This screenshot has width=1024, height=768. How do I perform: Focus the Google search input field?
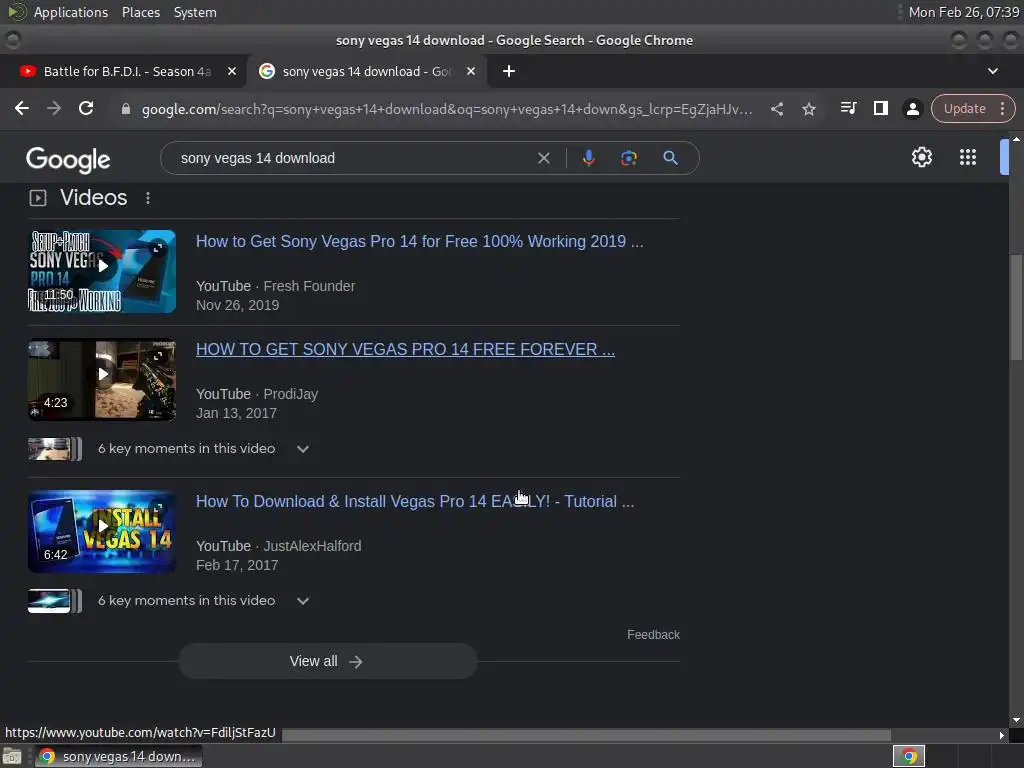point(356,158)
